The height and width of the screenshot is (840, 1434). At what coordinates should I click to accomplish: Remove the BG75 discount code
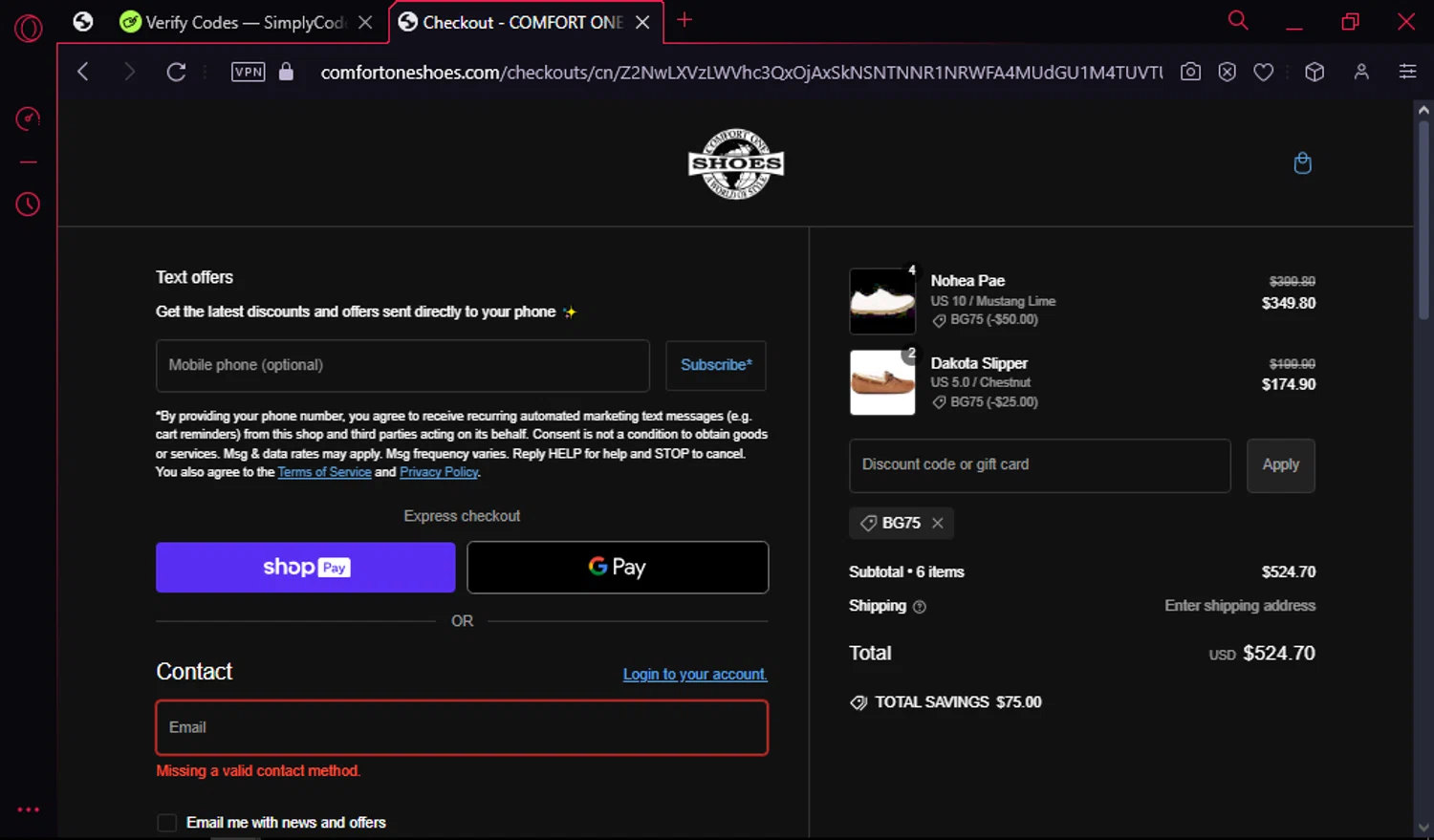click(x=938, y=523)
